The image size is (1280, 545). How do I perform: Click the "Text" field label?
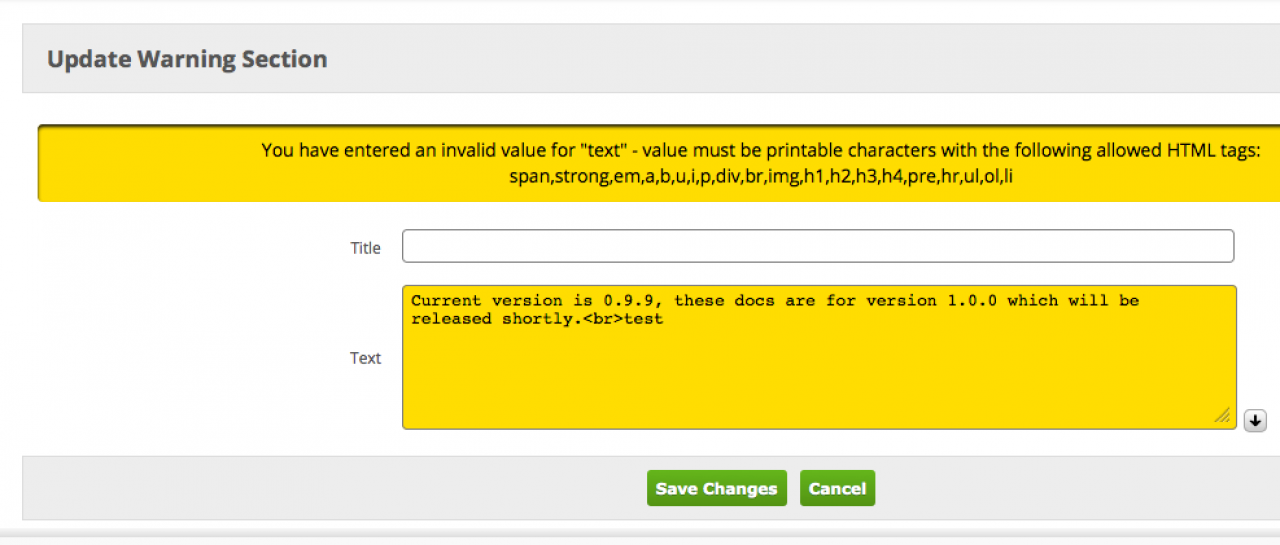(x=365, y=358)
